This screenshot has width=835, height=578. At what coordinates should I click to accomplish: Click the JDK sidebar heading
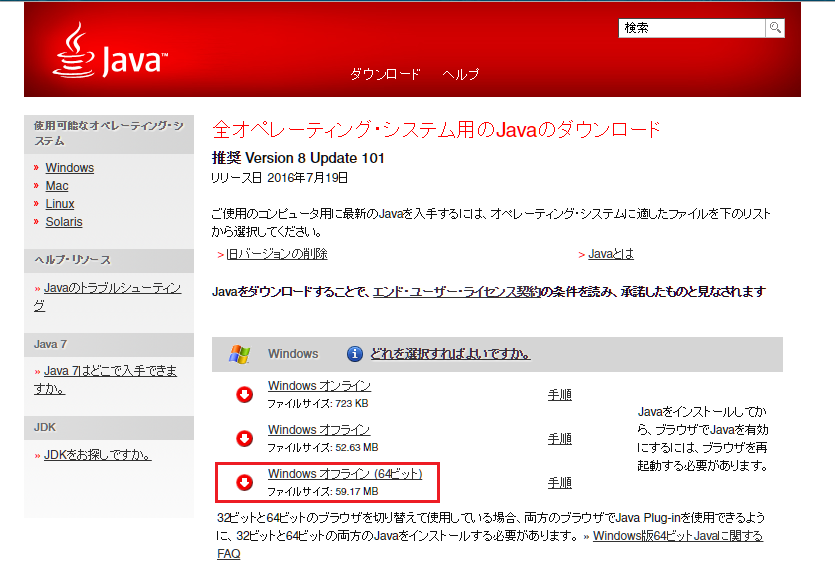point(45,427)
